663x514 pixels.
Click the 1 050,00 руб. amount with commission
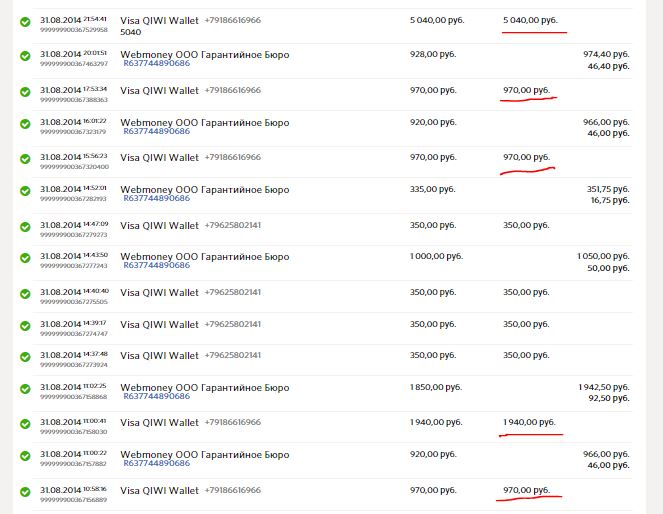pos(603,256)
